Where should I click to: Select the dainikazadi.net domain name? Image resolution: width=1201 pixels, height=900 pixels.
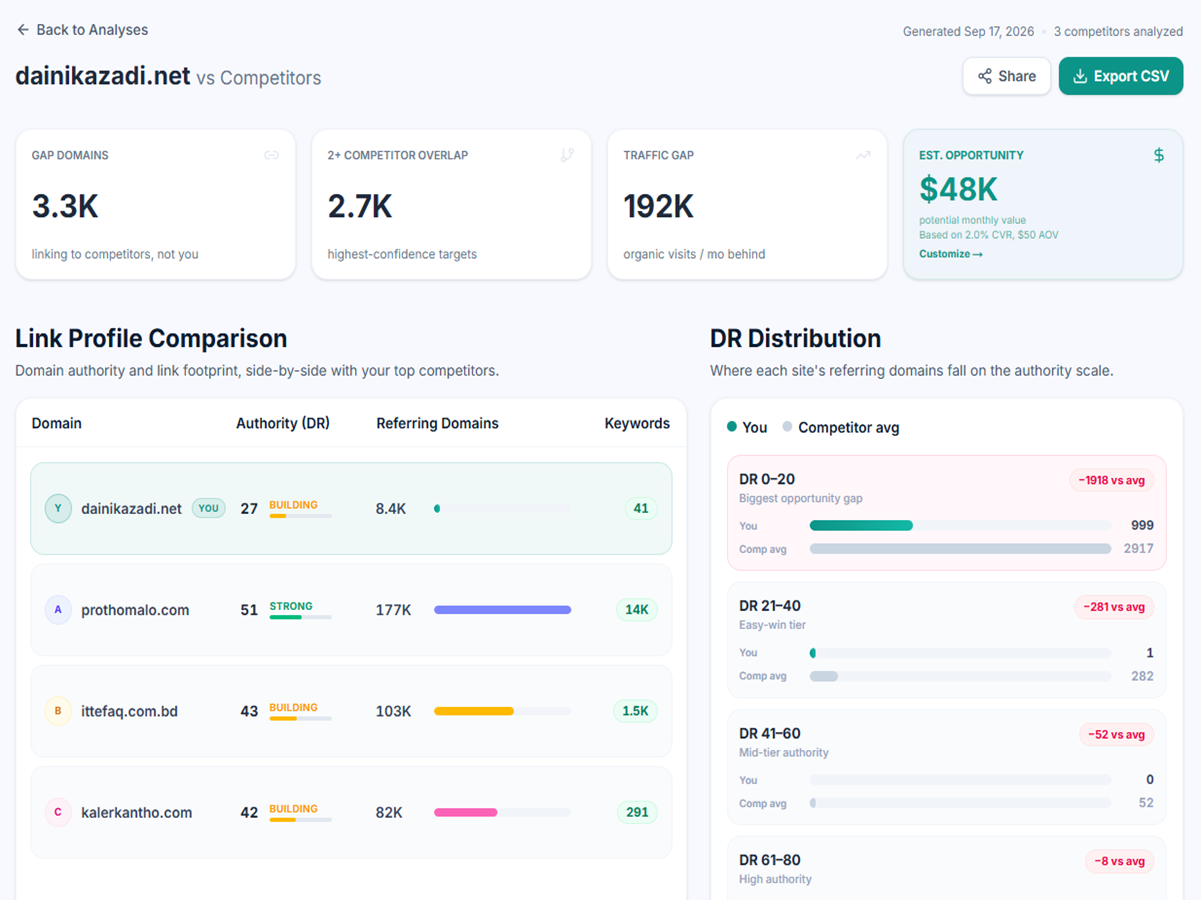pos(131,508)
